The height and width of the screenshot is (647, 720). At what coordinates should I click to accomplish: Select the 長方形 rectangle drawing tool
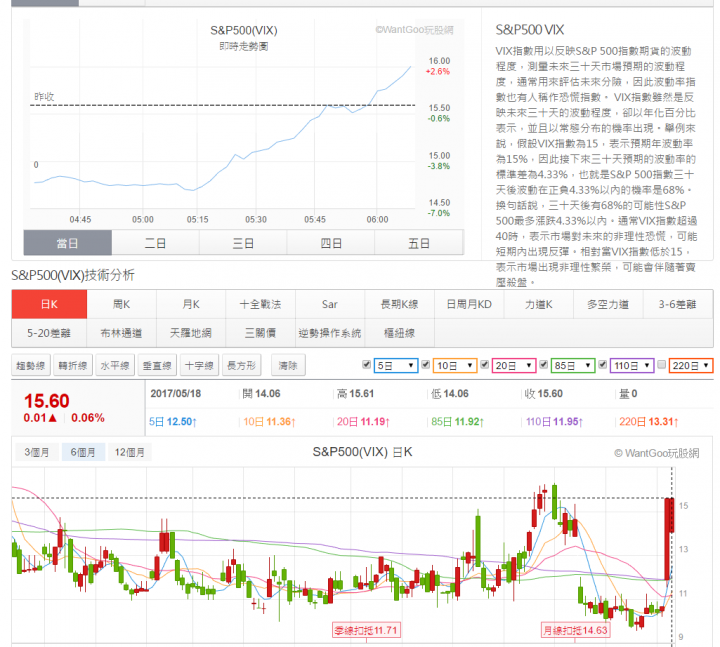pos(242,366)
